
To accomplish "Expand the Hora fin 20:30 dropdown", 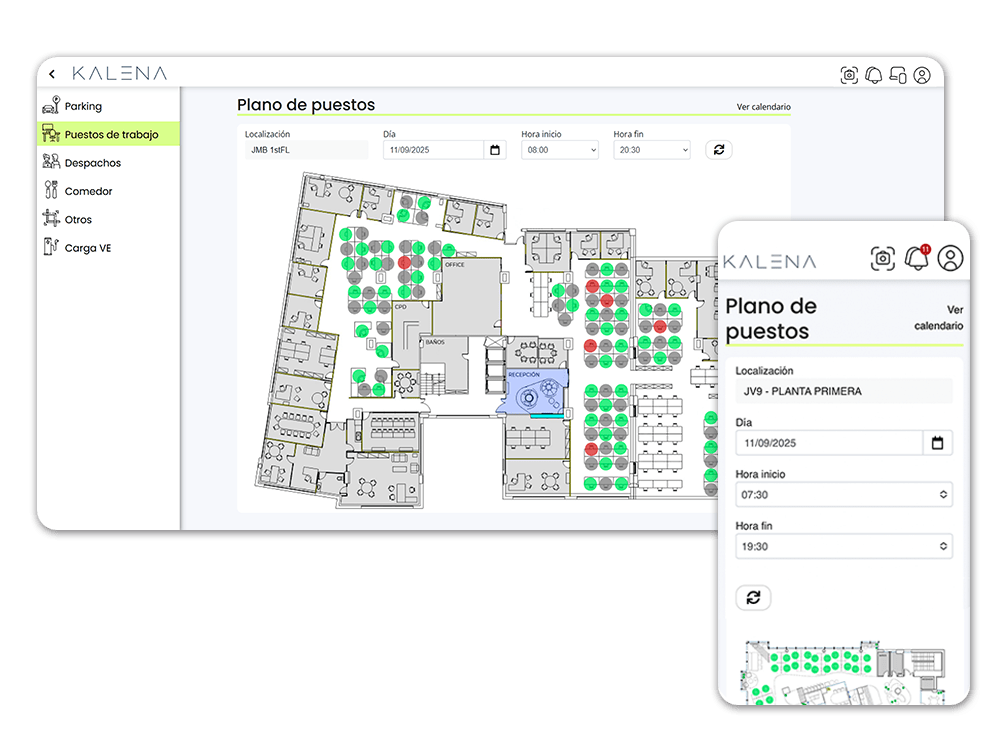I will 652,150.
